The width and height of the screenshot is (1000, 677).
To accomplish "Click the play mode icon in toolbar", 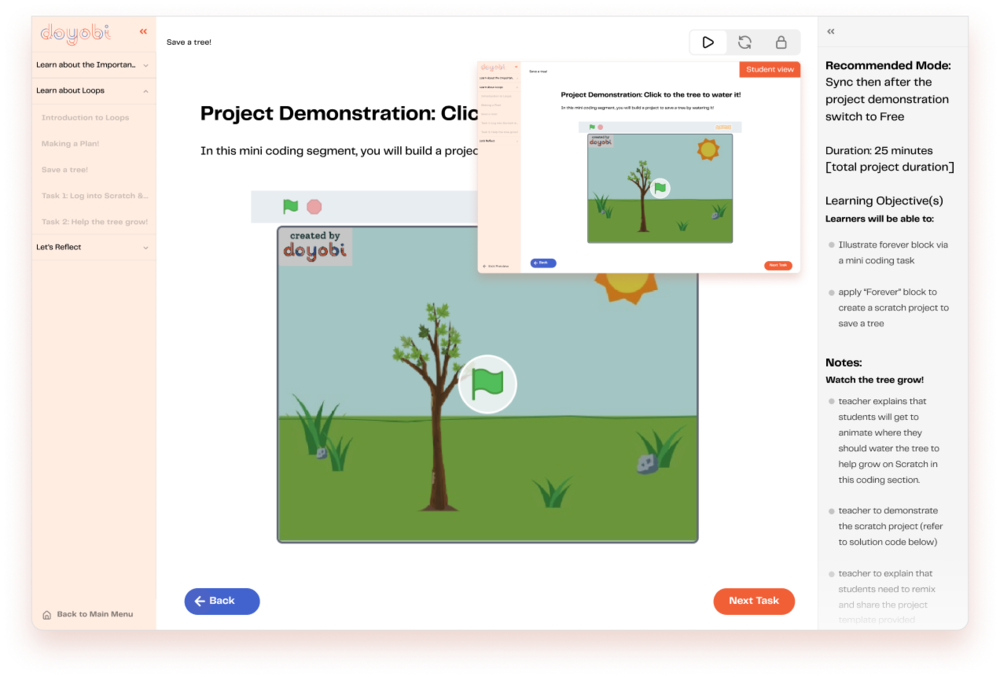I will tap(708, 42).
